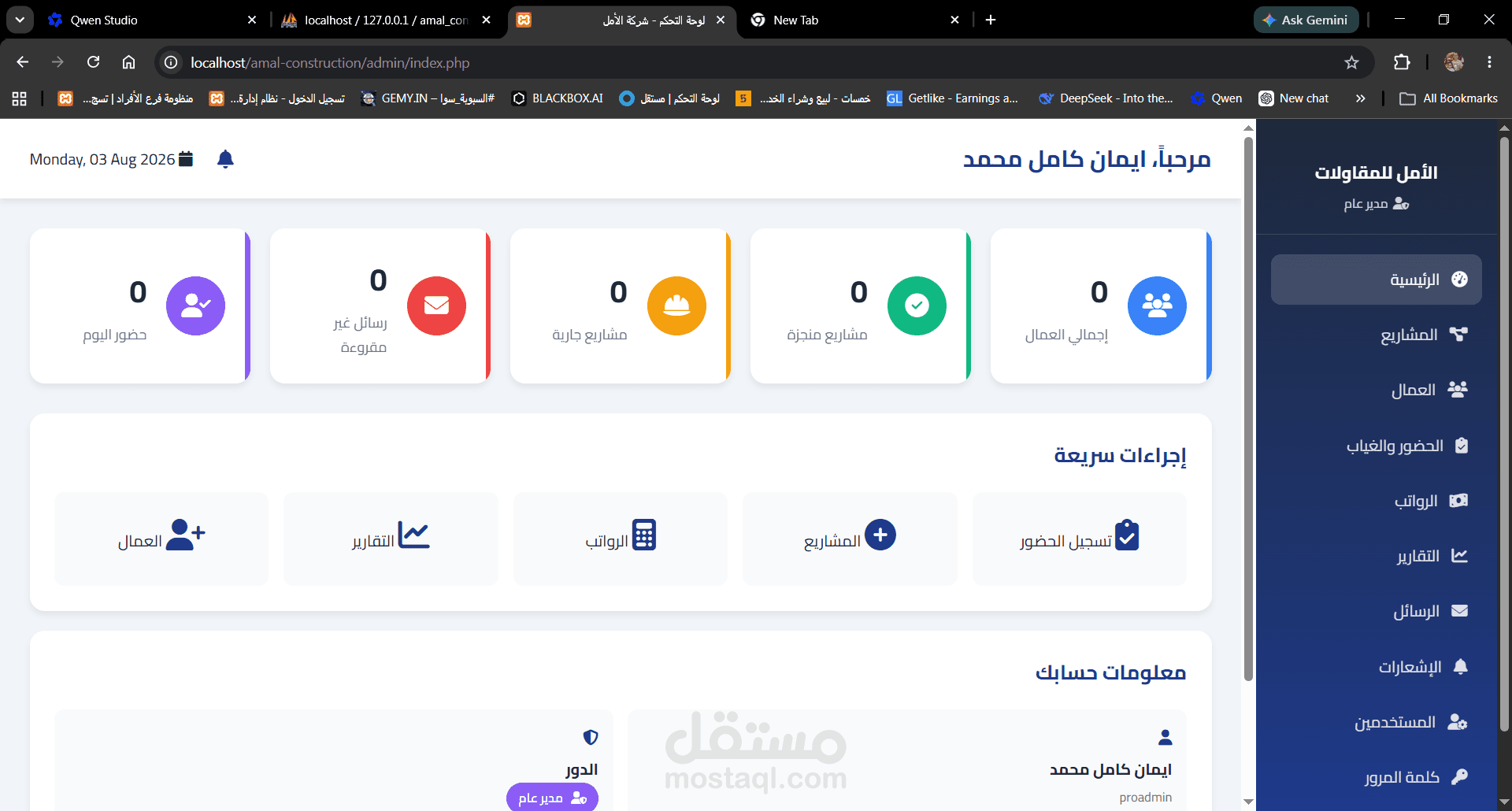Click the sidebar vertical scrollbar
Image resolution: width=1512 pixels, height=811 pixels.
(1504, 433)
